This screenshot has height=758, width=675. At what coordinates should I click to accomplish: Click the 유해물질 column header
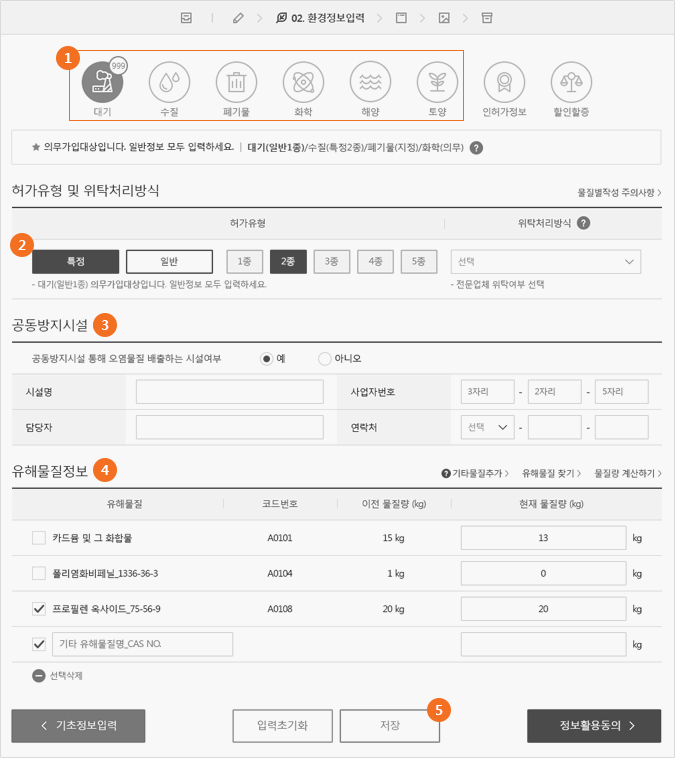pos(125,504)
